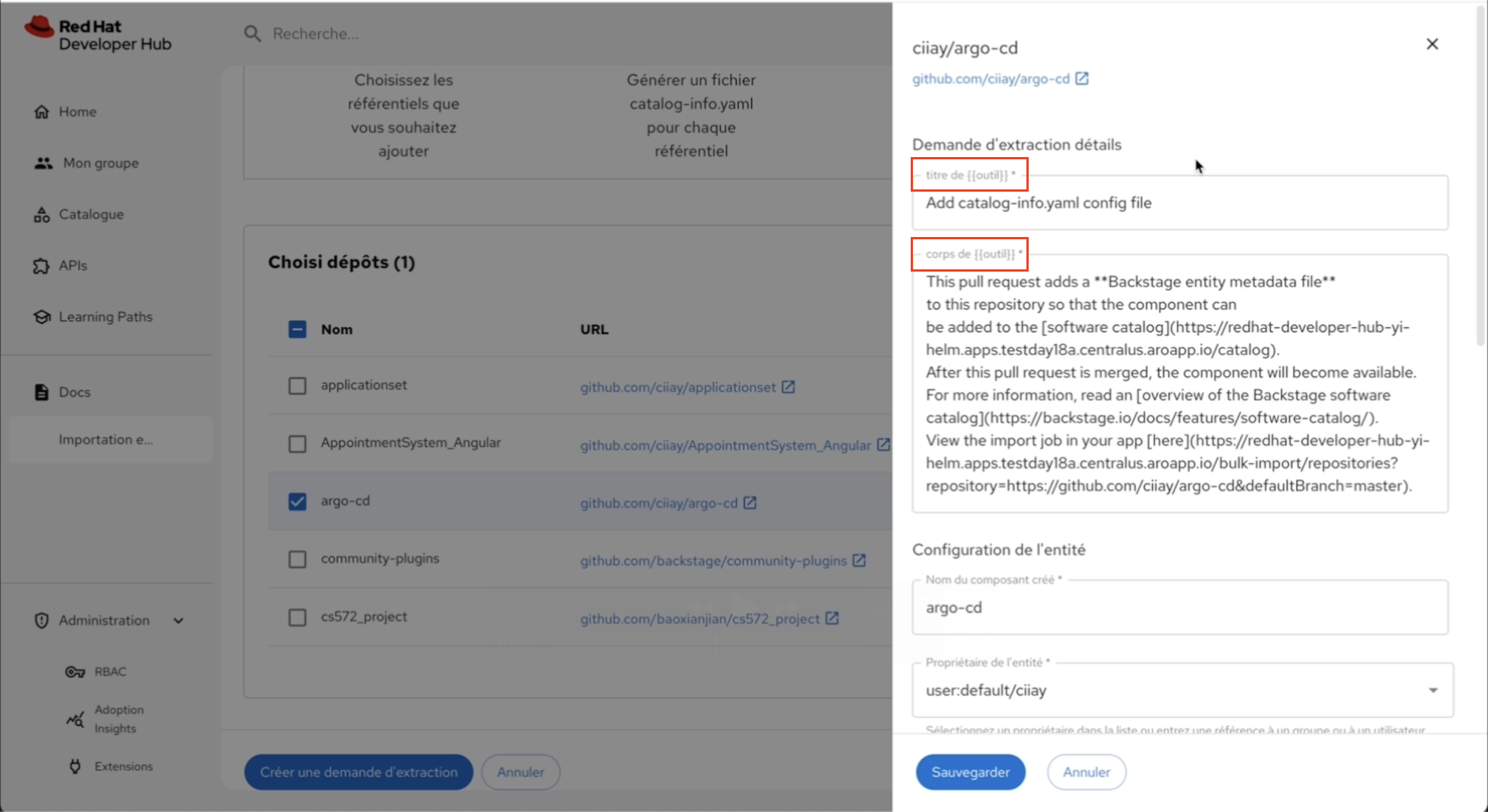The image size is (1488, 812).
Task: Check the applicationset repository checkbox
Action: pyautogui.click(x=297, y=386)
